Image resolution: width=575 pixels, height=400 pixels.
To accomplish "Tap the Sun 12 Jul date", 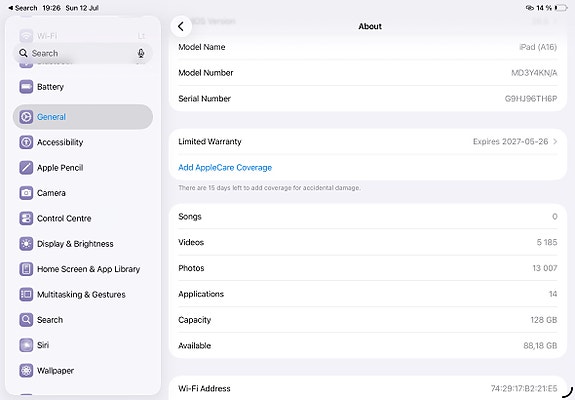I will 82,8.
